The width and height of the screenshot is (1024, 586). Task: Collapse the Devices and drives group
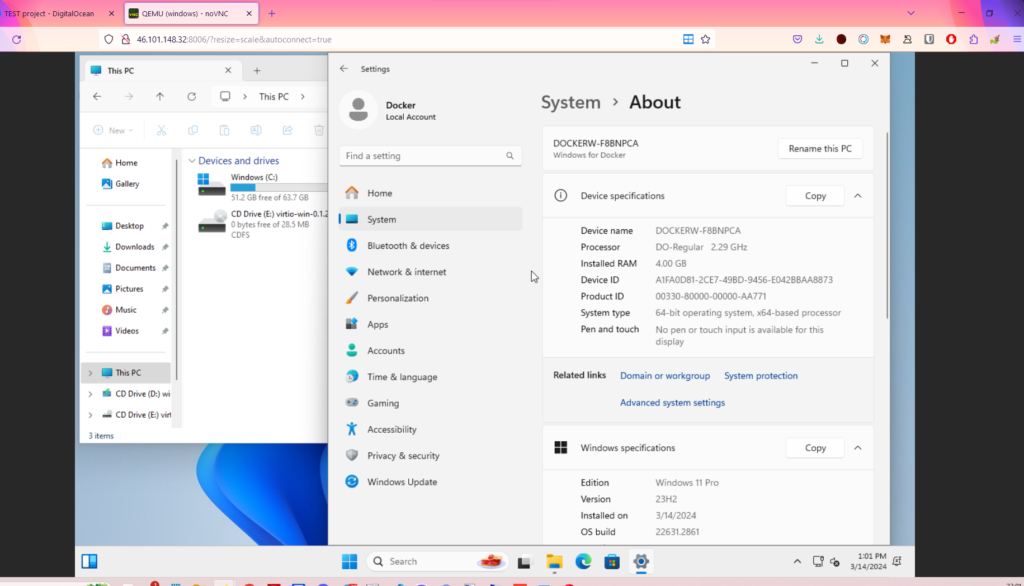192,161
